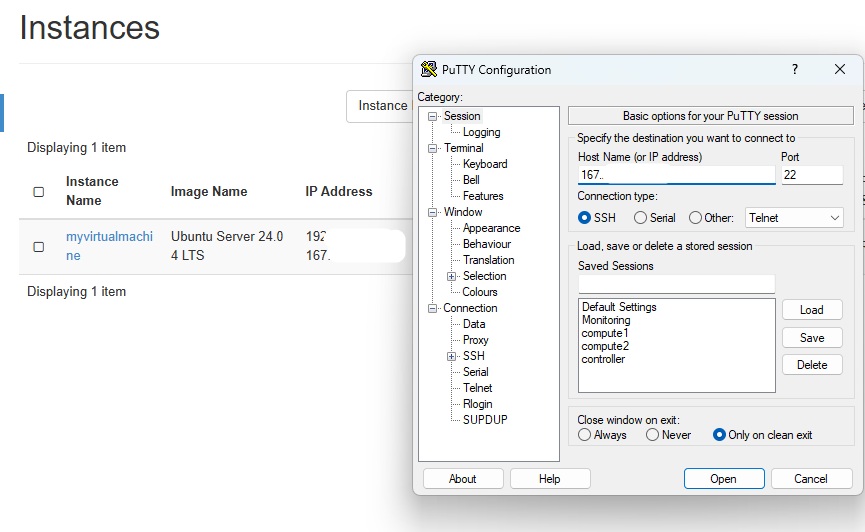
Task: Choose the Never close window option
Action: (652, 435)
